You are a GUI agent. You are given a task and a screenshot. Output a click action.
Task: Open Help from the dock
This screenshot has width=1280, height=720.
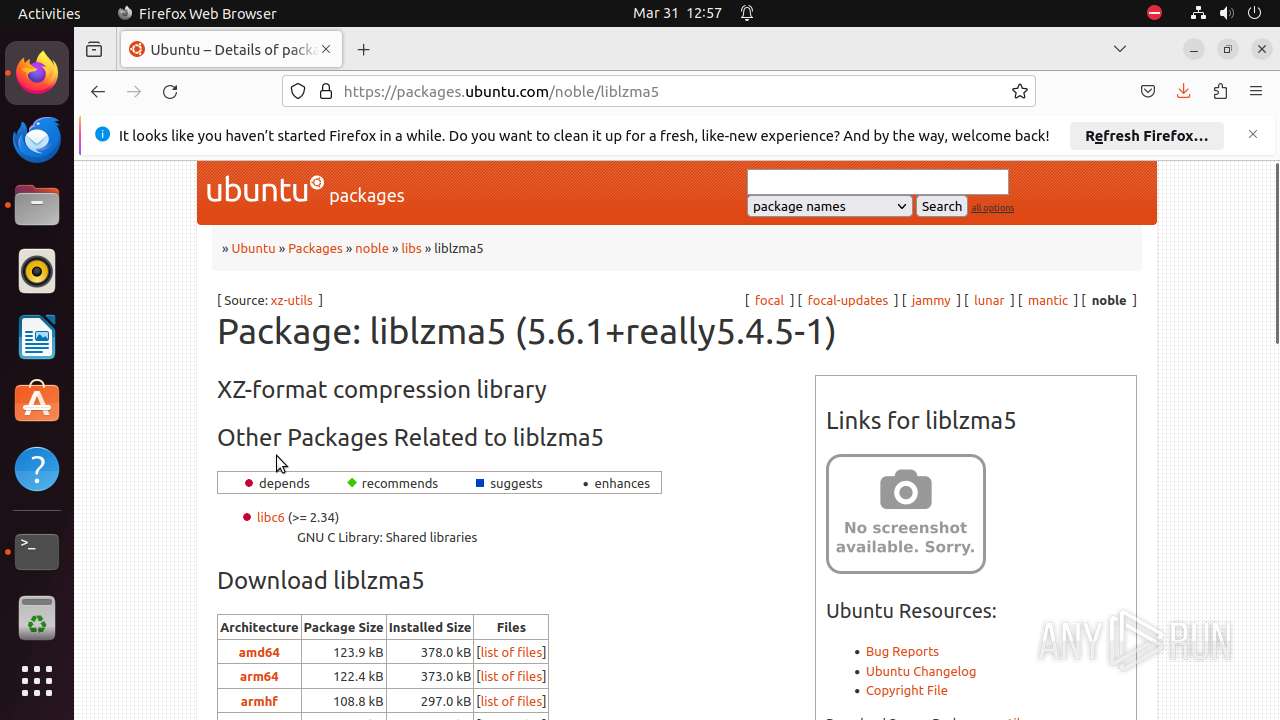pyautogui.click(x=37, y=469)
